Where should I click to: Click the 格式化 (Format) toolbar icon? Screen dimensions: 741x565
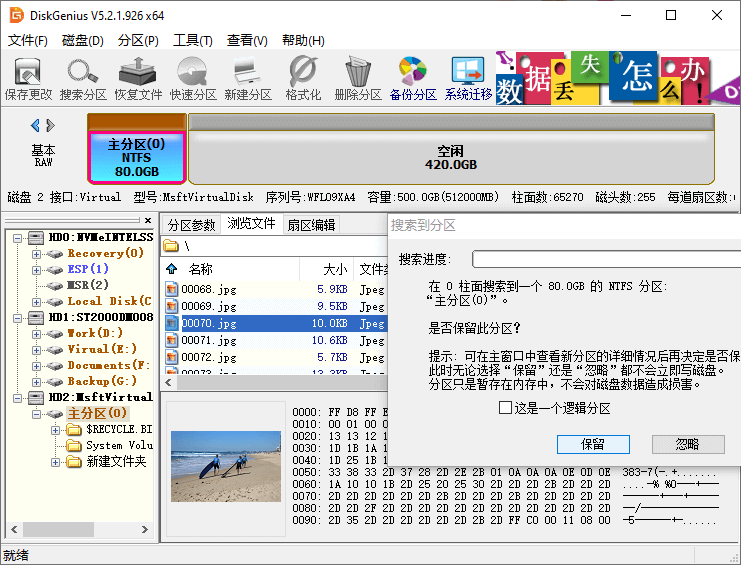(x=303, y=78)
